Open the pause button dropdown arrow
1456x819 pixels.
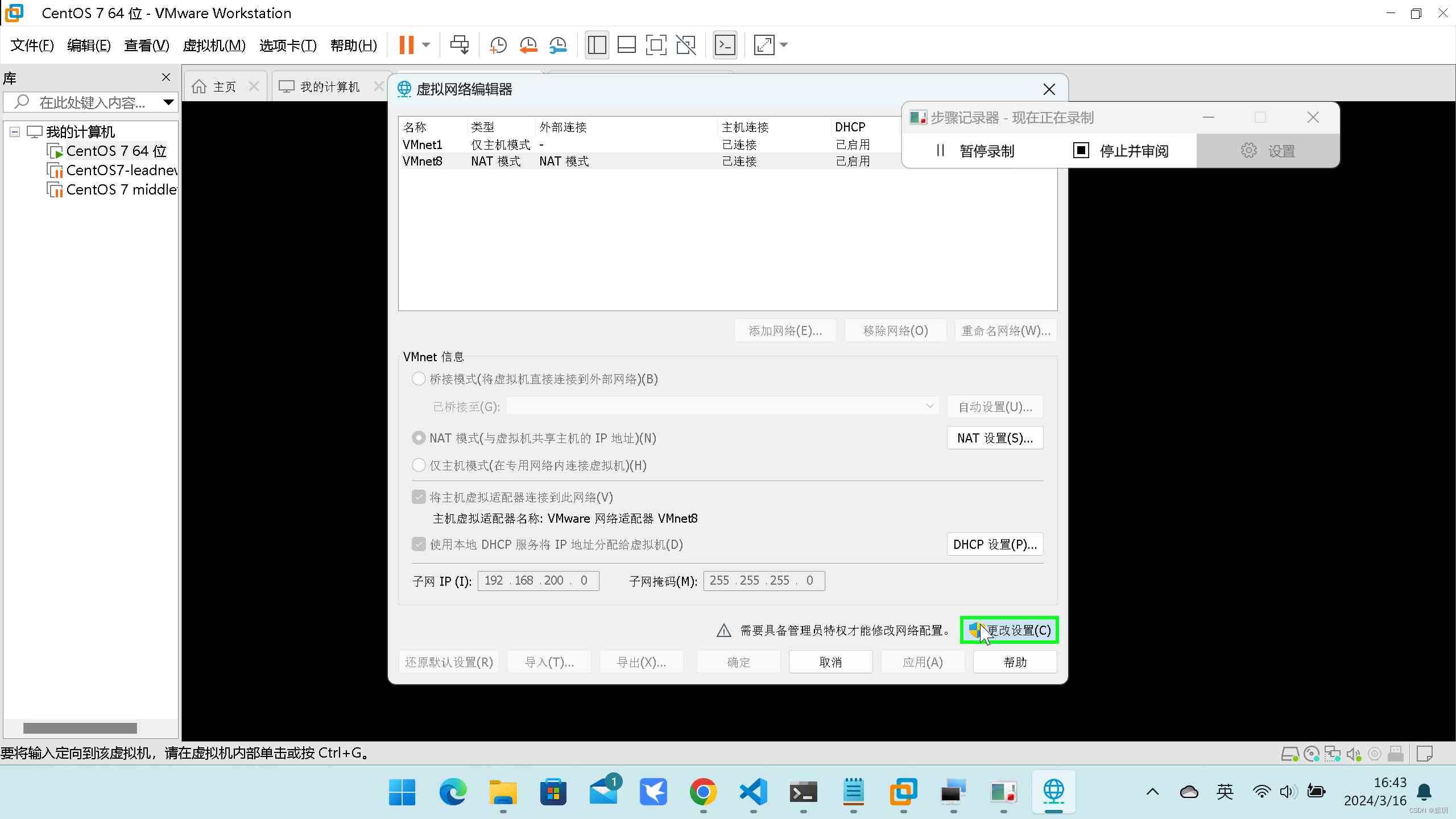pyautogui.click(x=426, y=45)
